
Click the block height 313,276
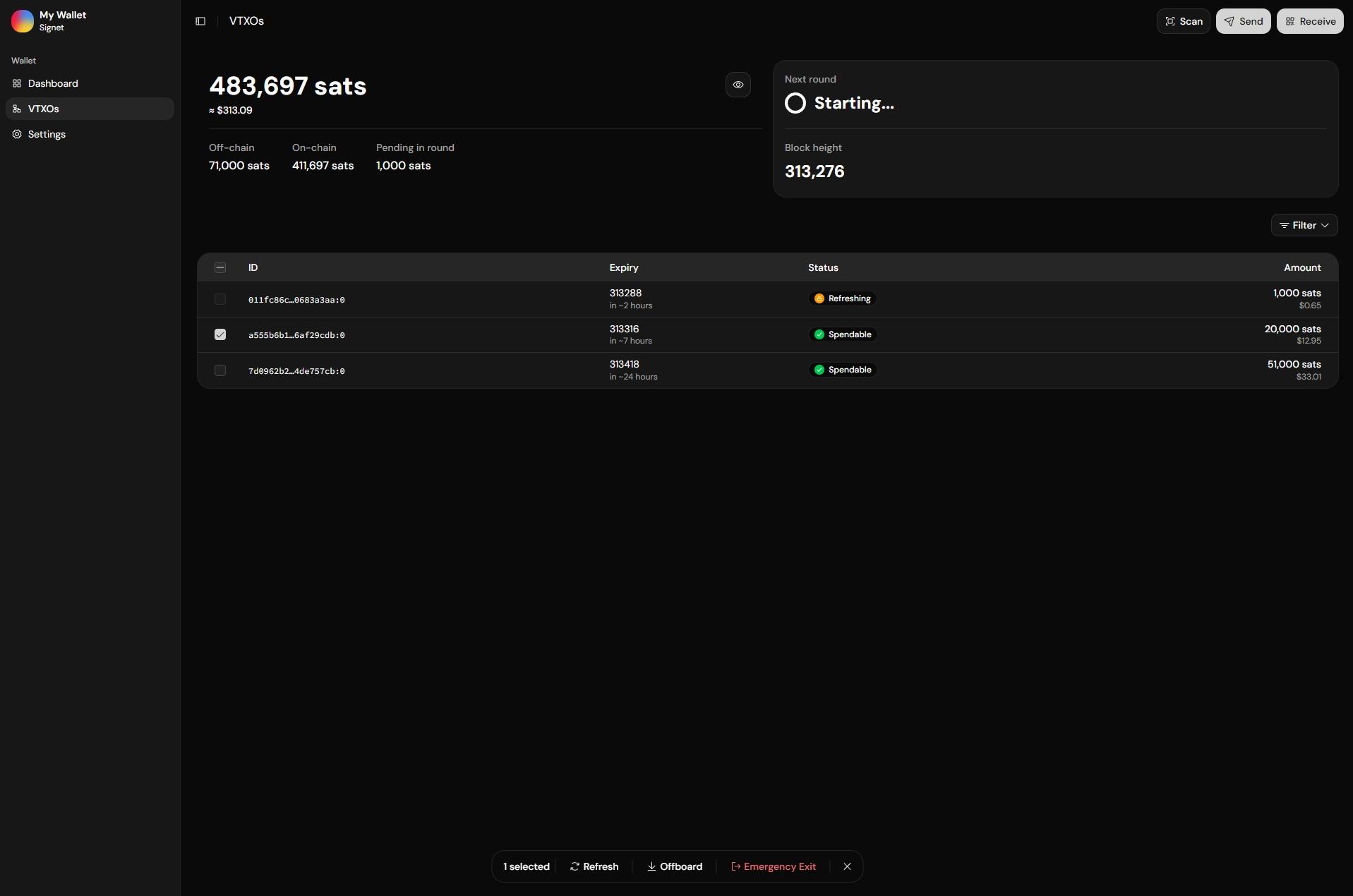814,171
